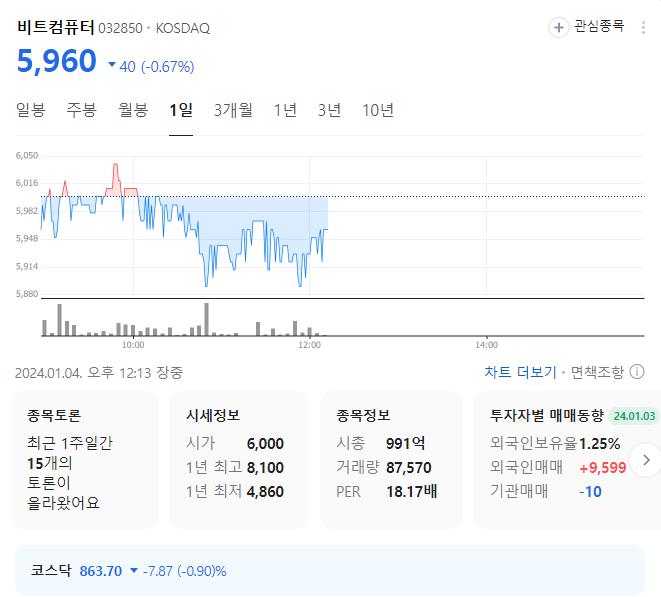
Task: Click the 관심종목 label
Action: 599,27
